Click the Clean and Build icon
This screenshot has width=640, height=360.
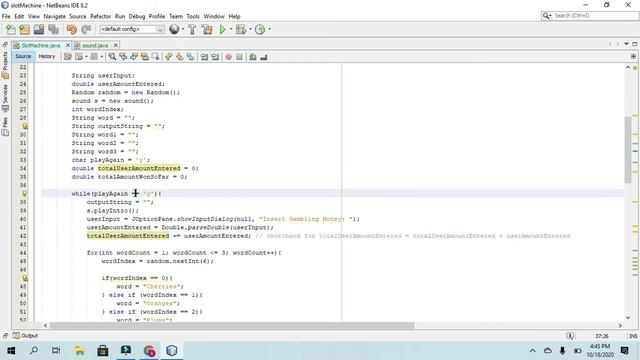(207, 29)
